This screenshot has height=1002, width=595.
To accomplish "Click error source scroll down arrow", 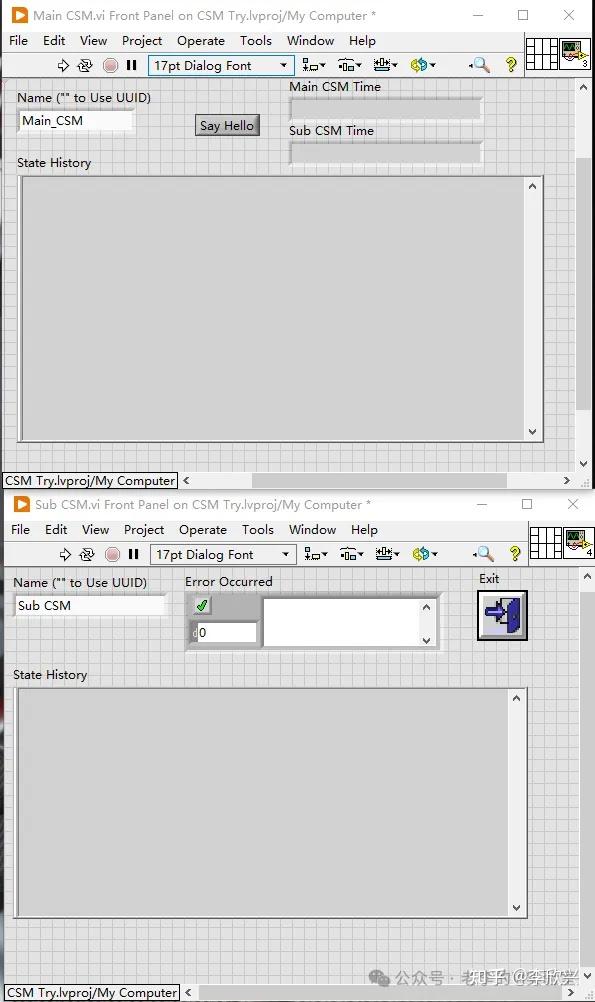I will pos(426,640).
